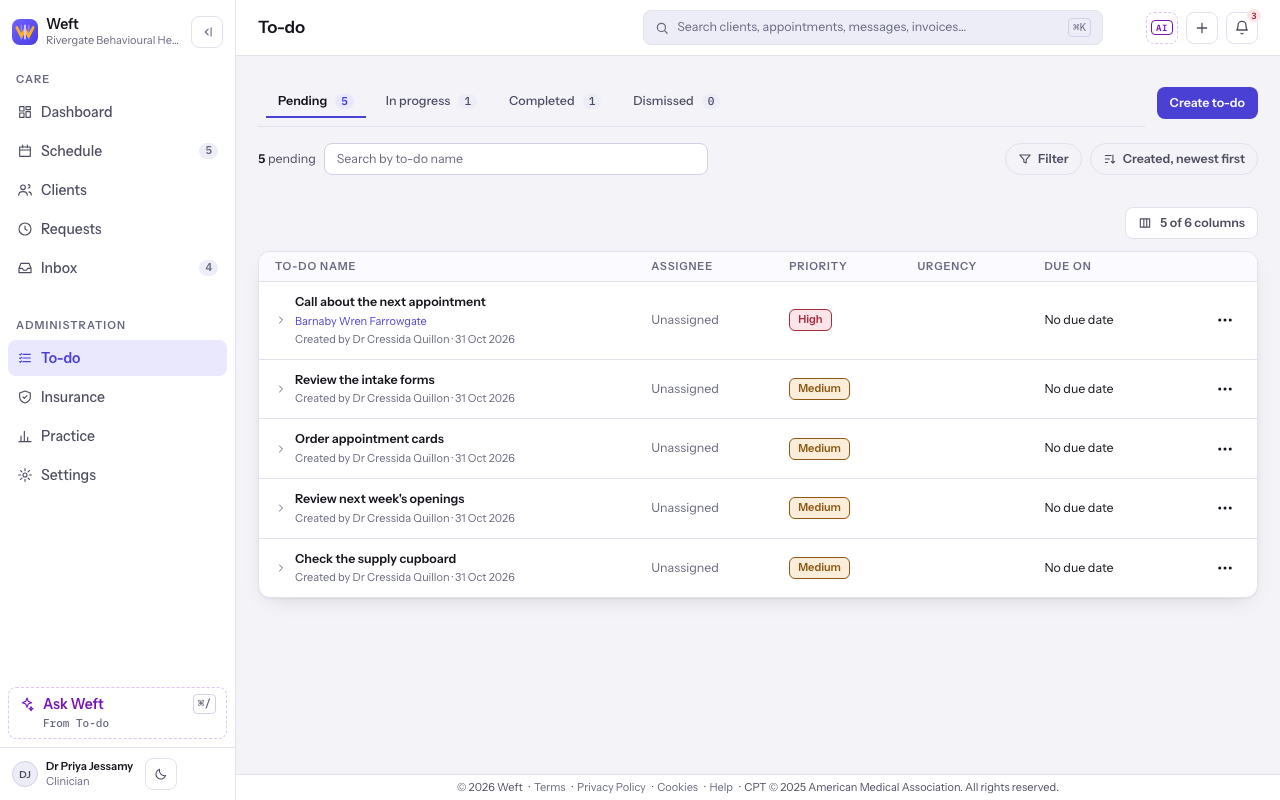This screenshot has height=800, width=1280.
Task: Switch to the Dismissed tab
Action: tap(675, 101)
